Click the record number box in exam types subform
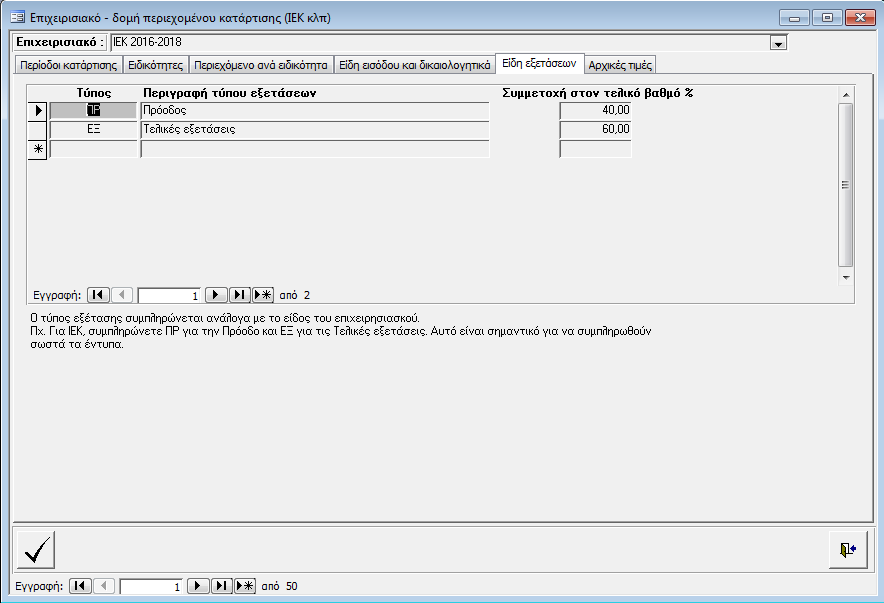 [168, 295]
